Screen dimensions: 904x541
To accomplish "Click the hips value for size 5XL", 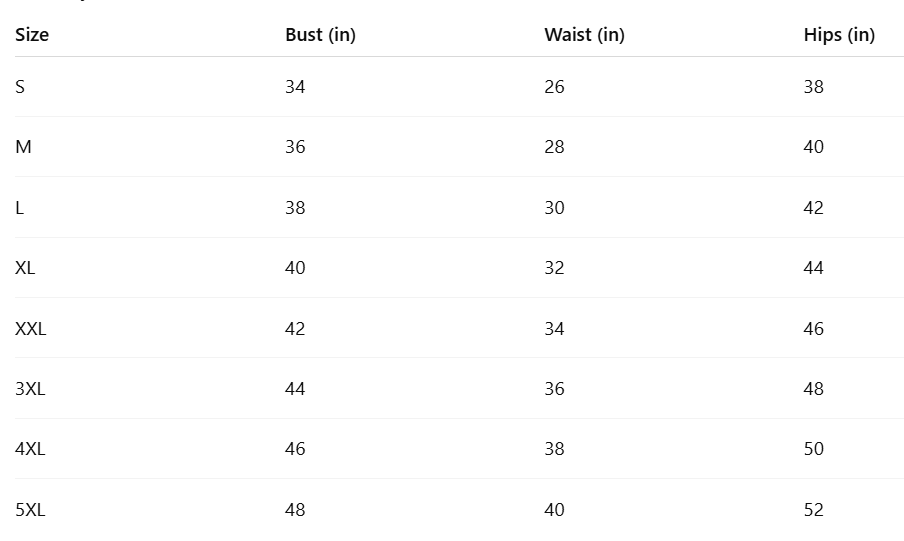I will coord(814,510).
